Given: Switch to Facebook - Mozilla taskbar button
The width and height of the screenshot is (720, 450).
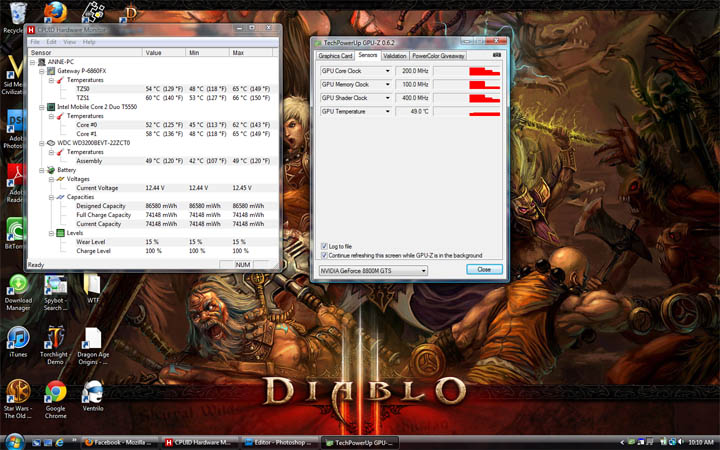Looking at the screenshot, I should pos(121,443).
